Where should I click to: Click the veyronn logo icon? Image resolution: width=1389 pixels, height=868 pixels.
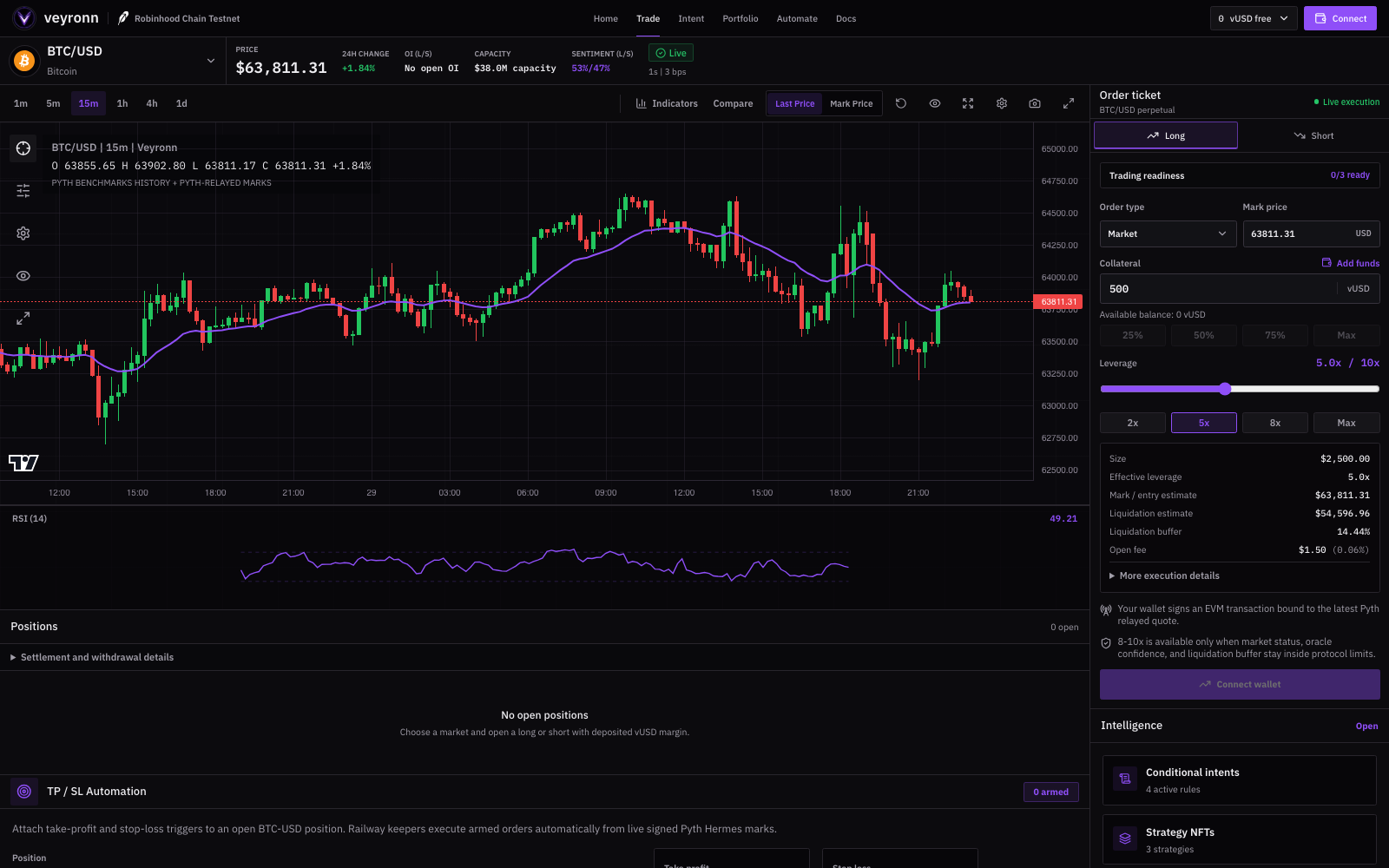[23, 18]
